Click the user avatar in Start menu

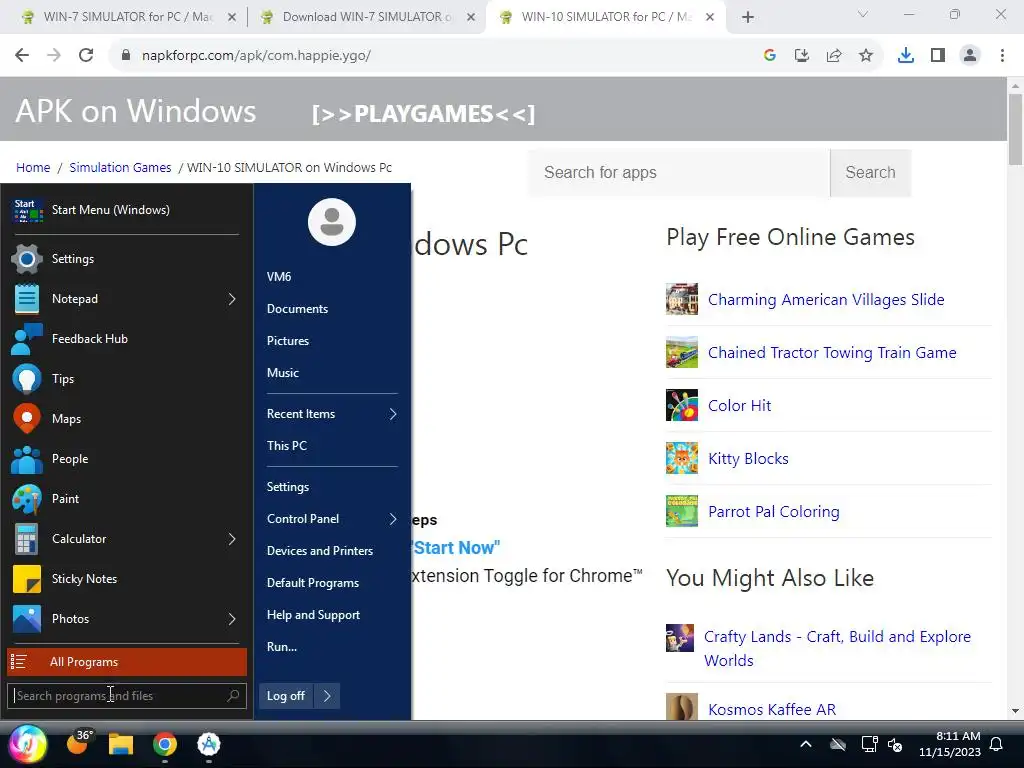(x=332, y=222)
